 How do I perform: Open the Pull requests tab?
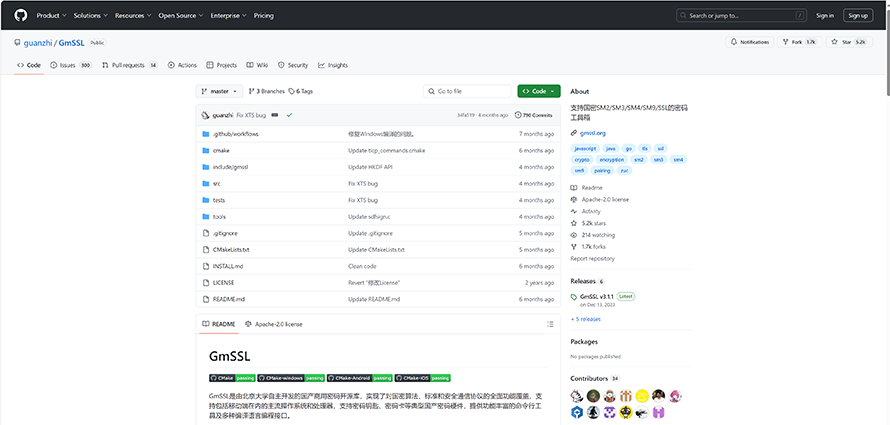tap(129, 65)
